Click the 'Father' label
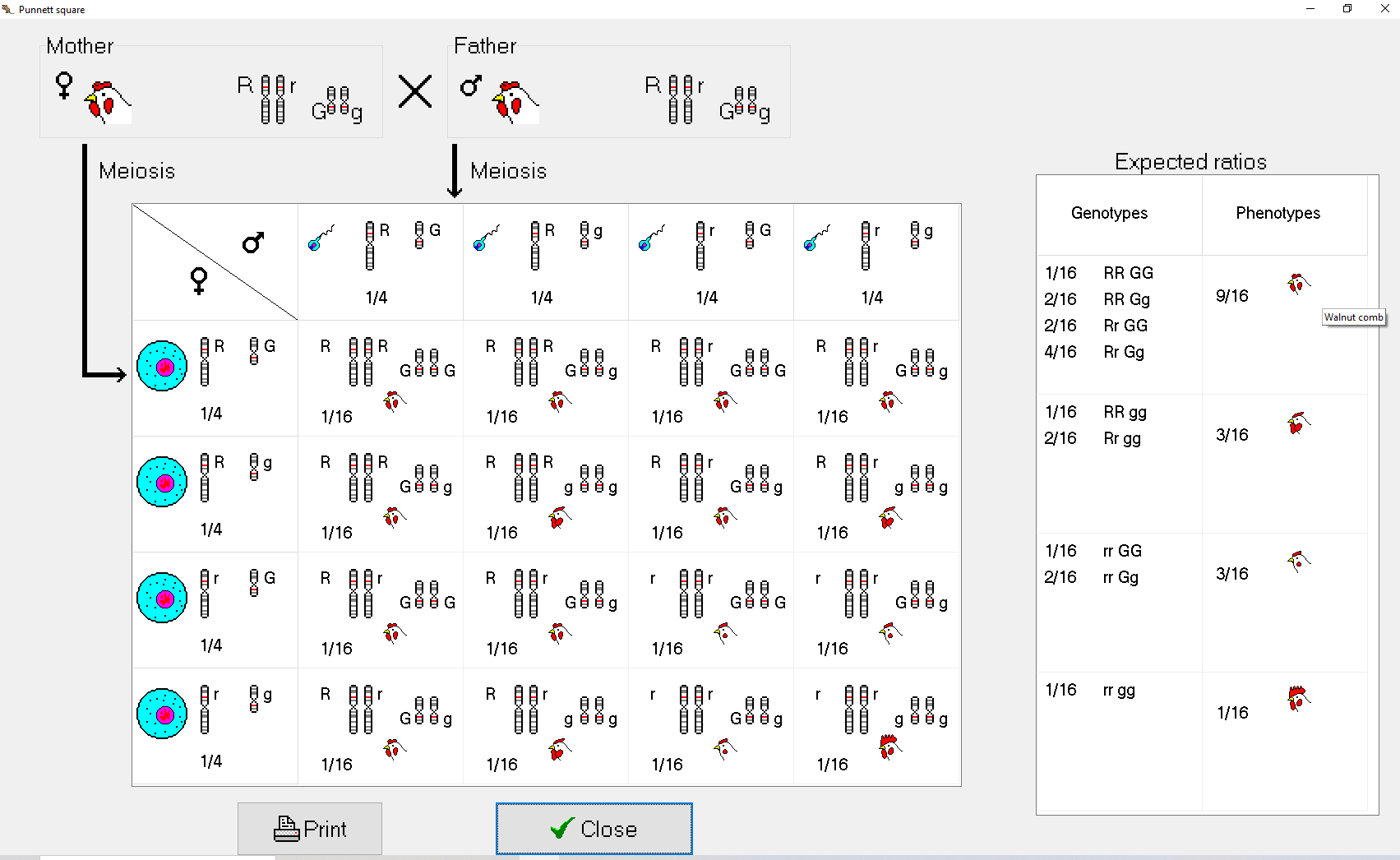 coord(485,46)
